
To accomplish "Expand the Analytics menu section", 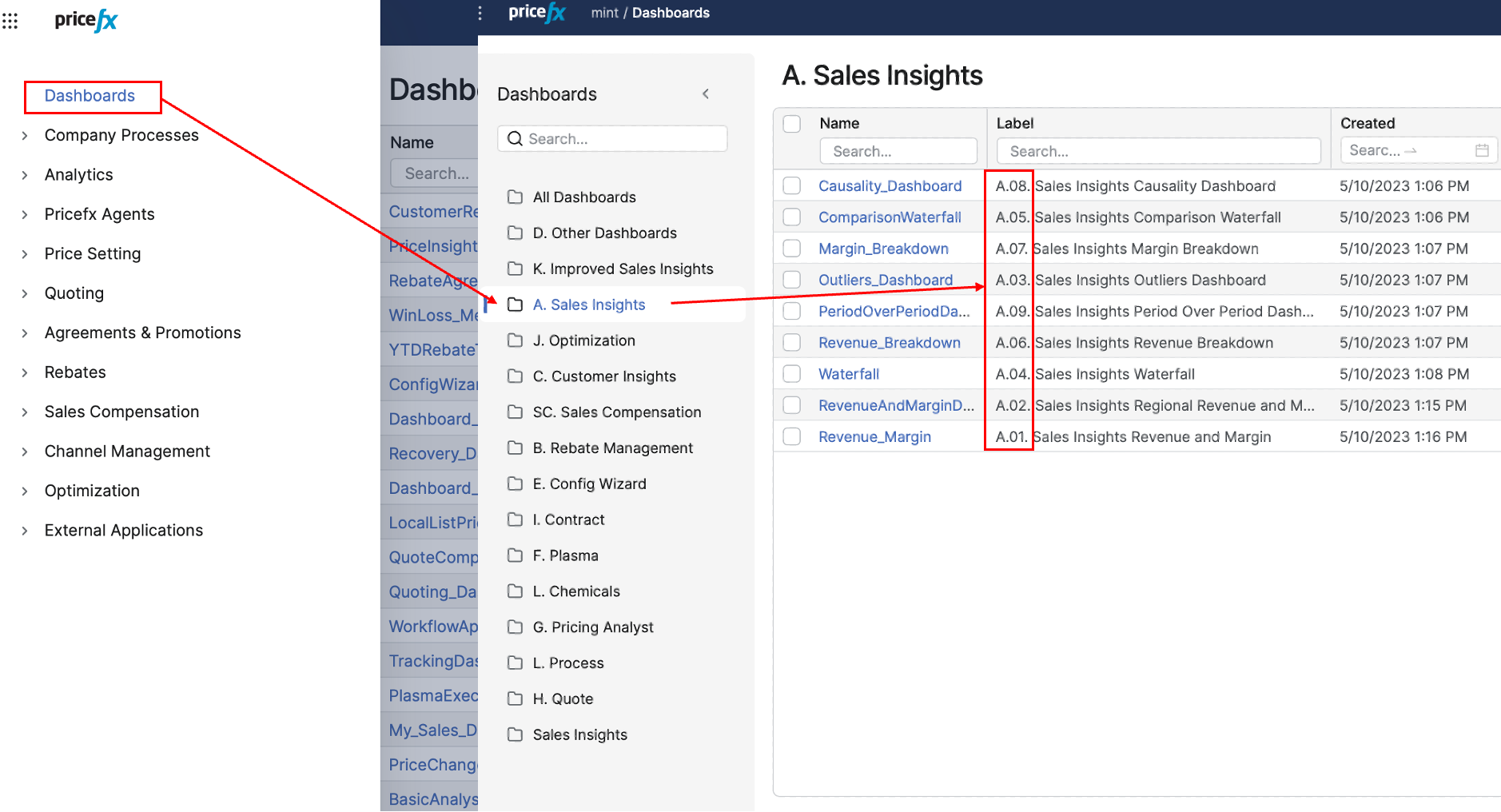I will coord(25,175).
